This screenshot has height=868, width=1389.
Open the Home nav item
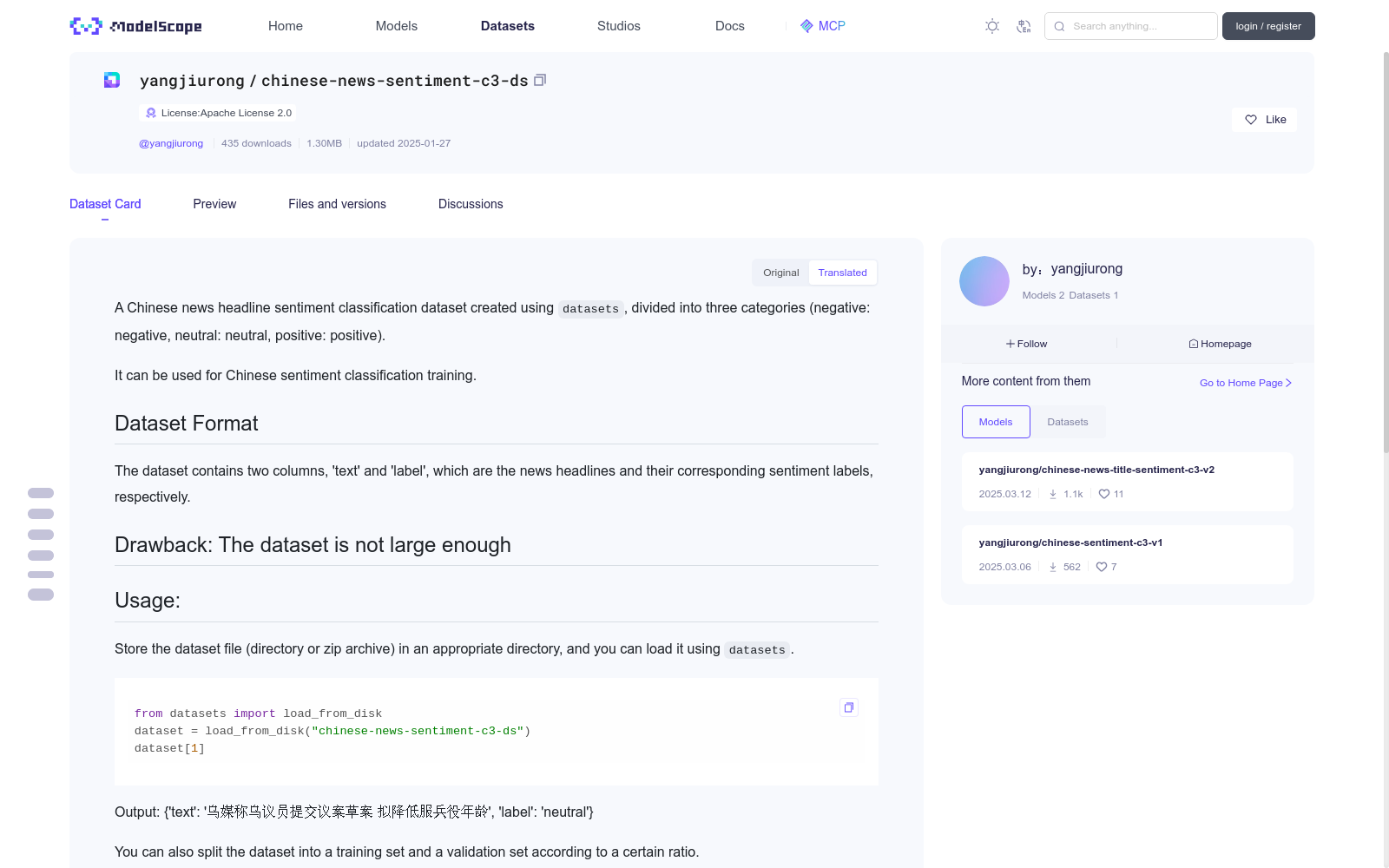286,26
